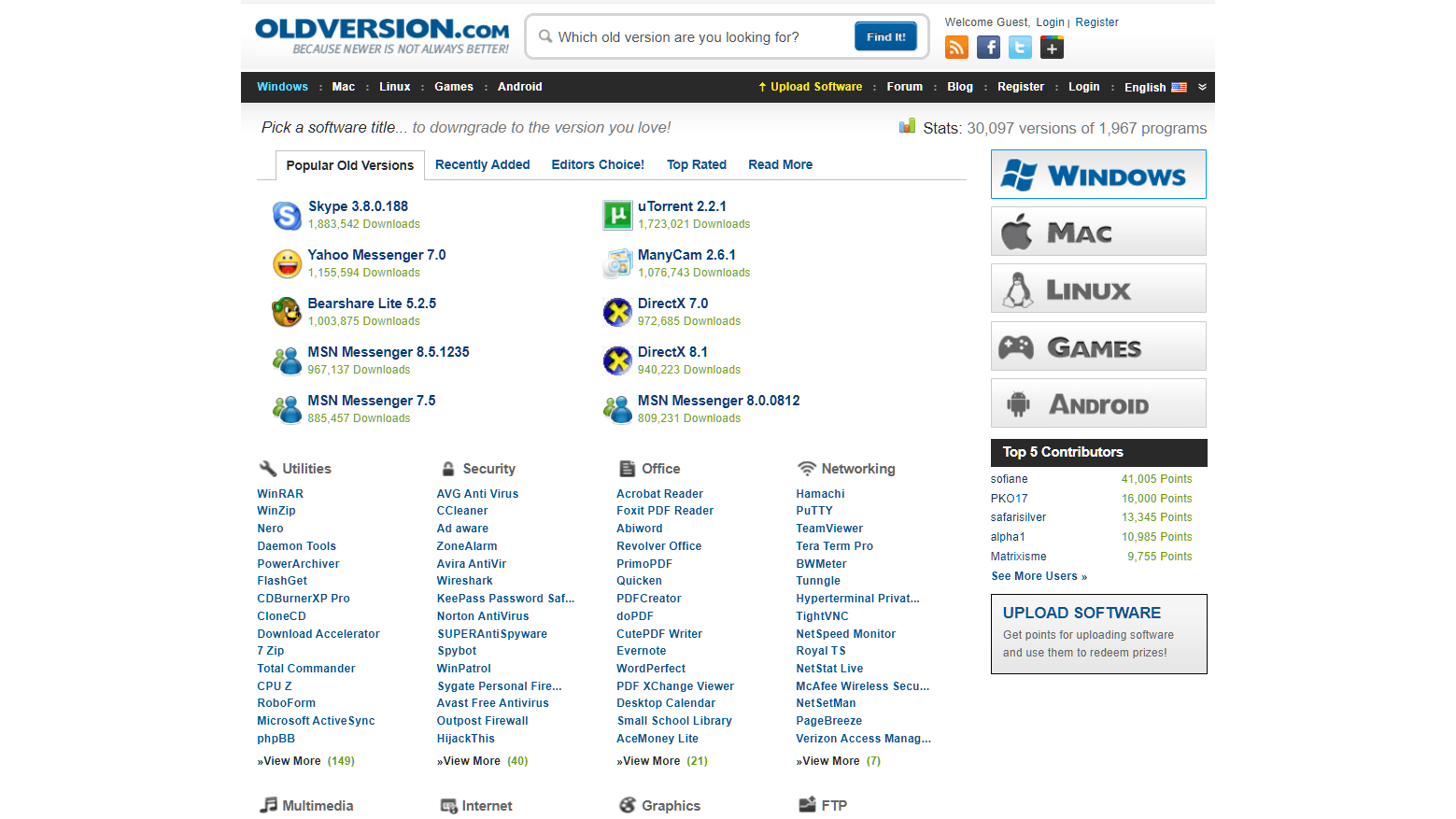Visit the Facebook page icon

[x=988, y=48]
